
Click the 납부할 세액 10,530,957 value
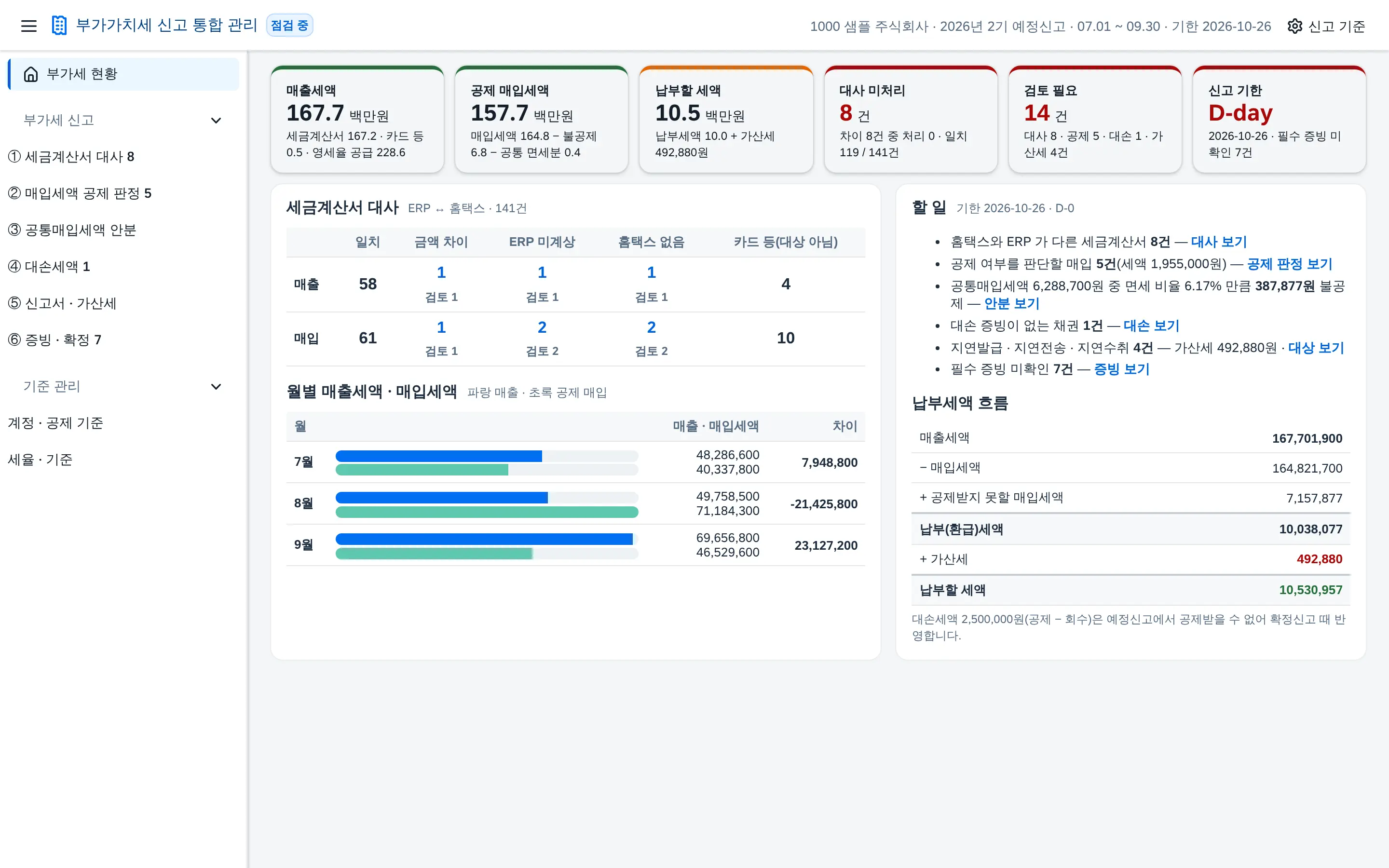[1310, 590]
